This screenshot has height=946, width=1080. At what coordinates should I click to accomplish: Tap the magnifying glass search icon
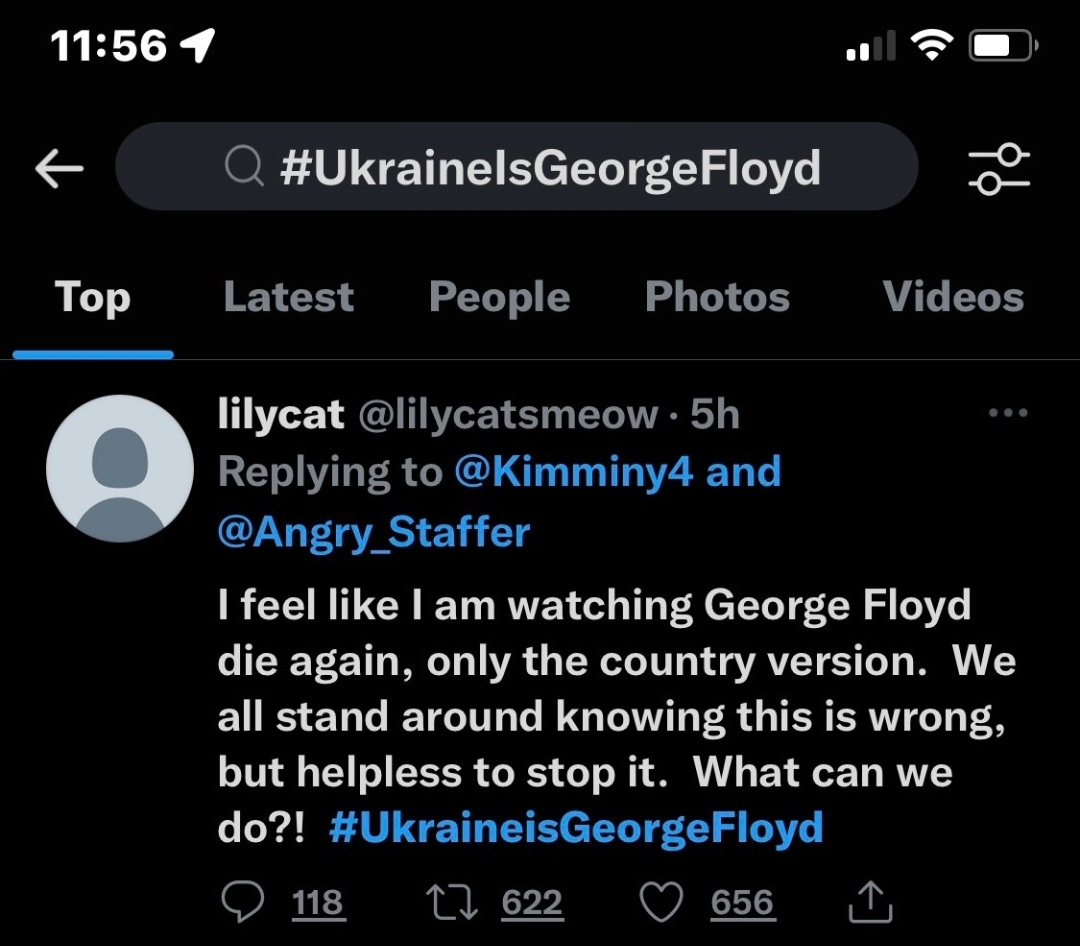pyautogui.click(x=244, y=168)
